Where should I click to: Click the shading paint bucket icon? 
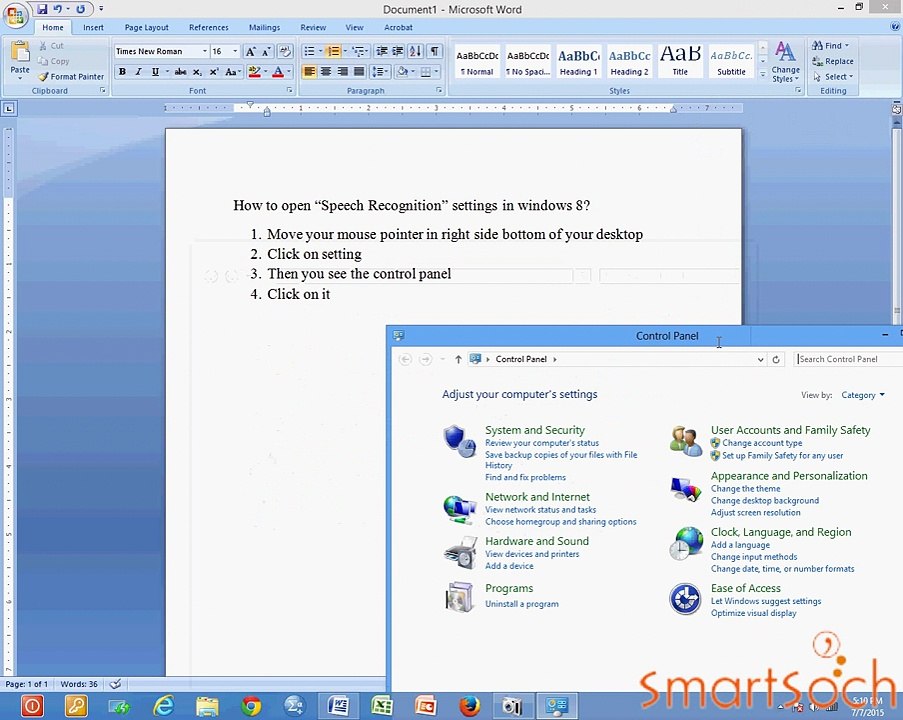tap(403, 72)
